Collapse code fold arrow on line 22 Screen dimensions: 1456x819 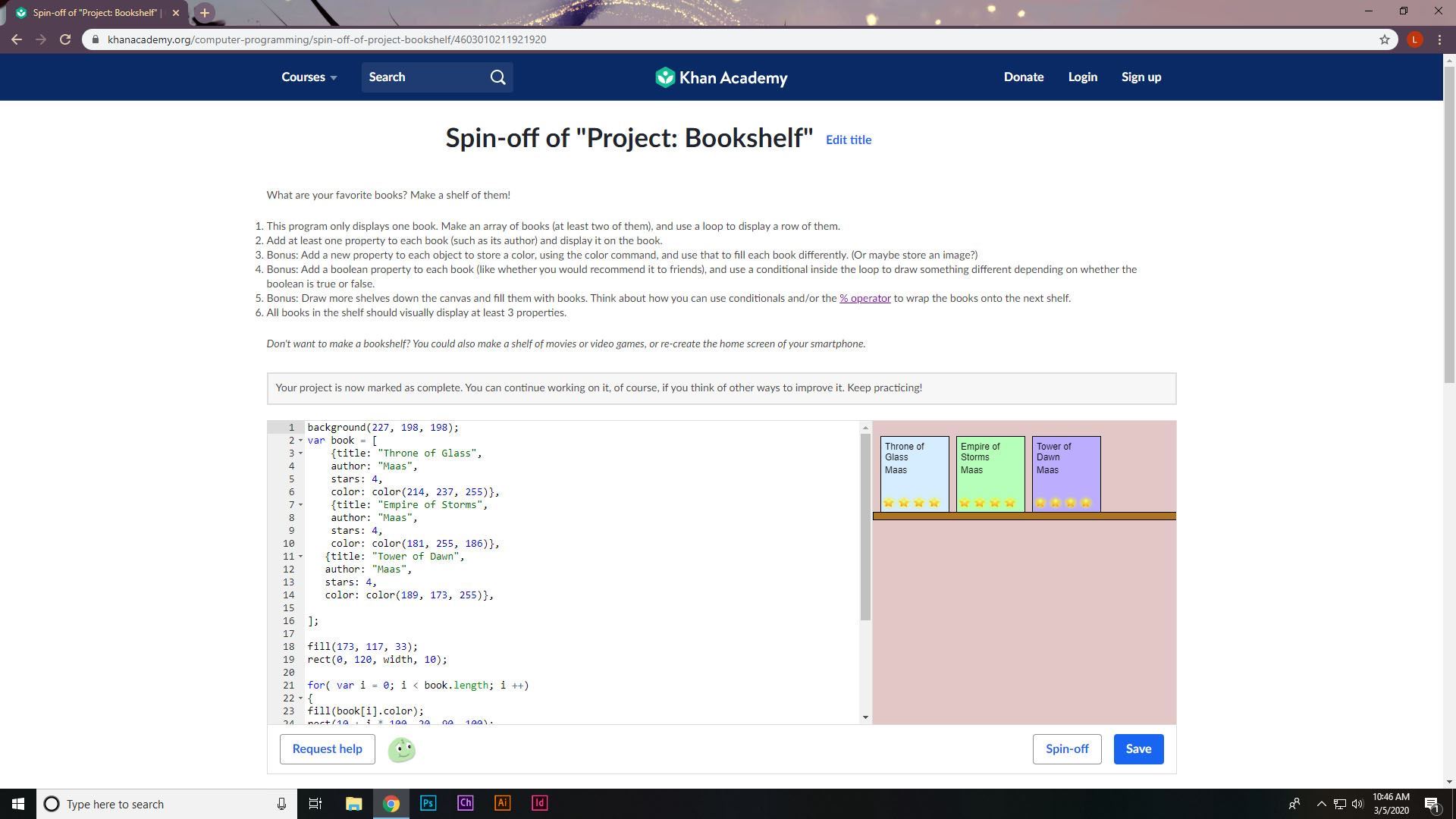coord(300,698)
